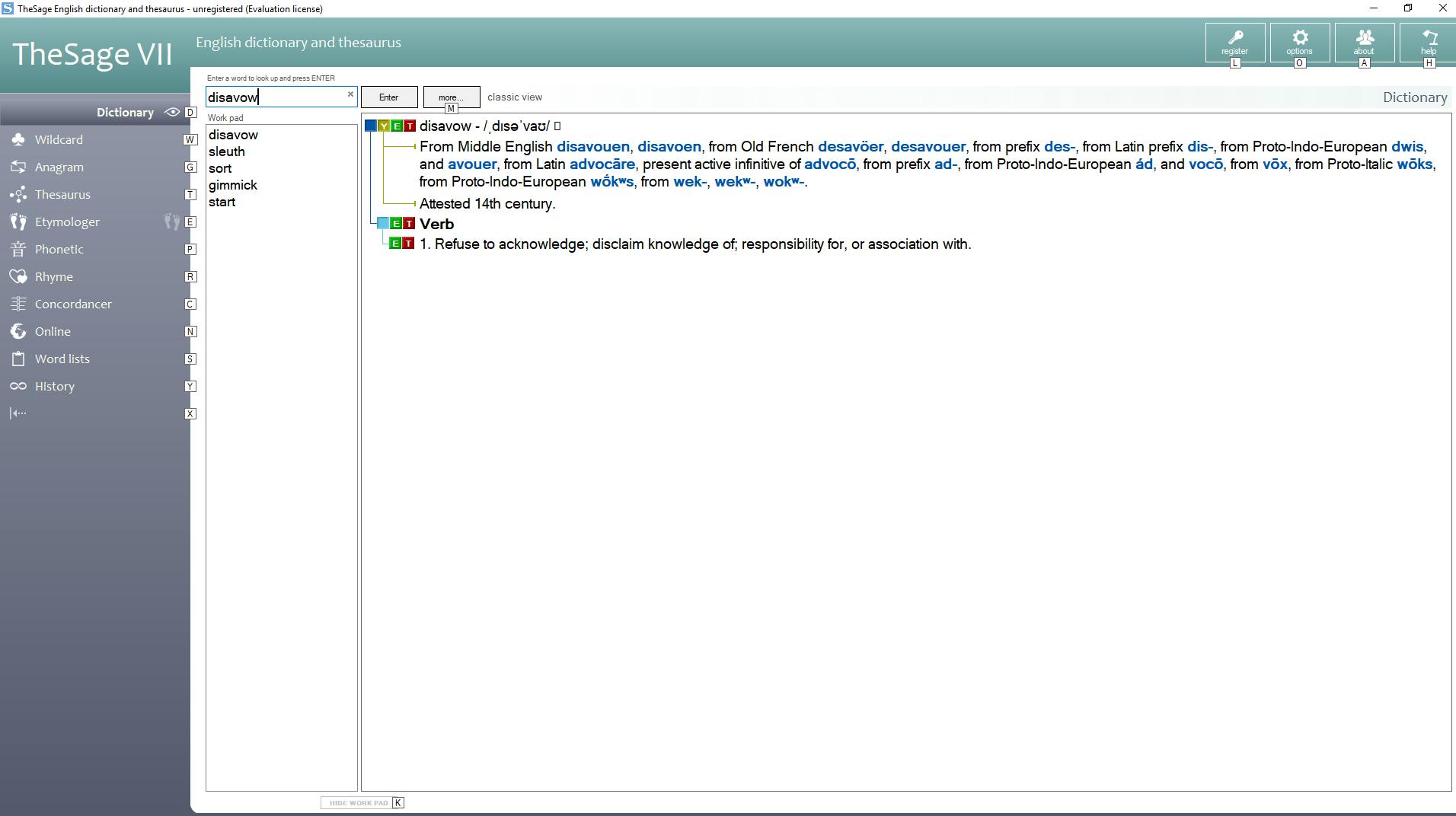Collapse the disavow entry blue node
Image resolution: width=1456 pixels, height=816 pixels.
[371, 126]
